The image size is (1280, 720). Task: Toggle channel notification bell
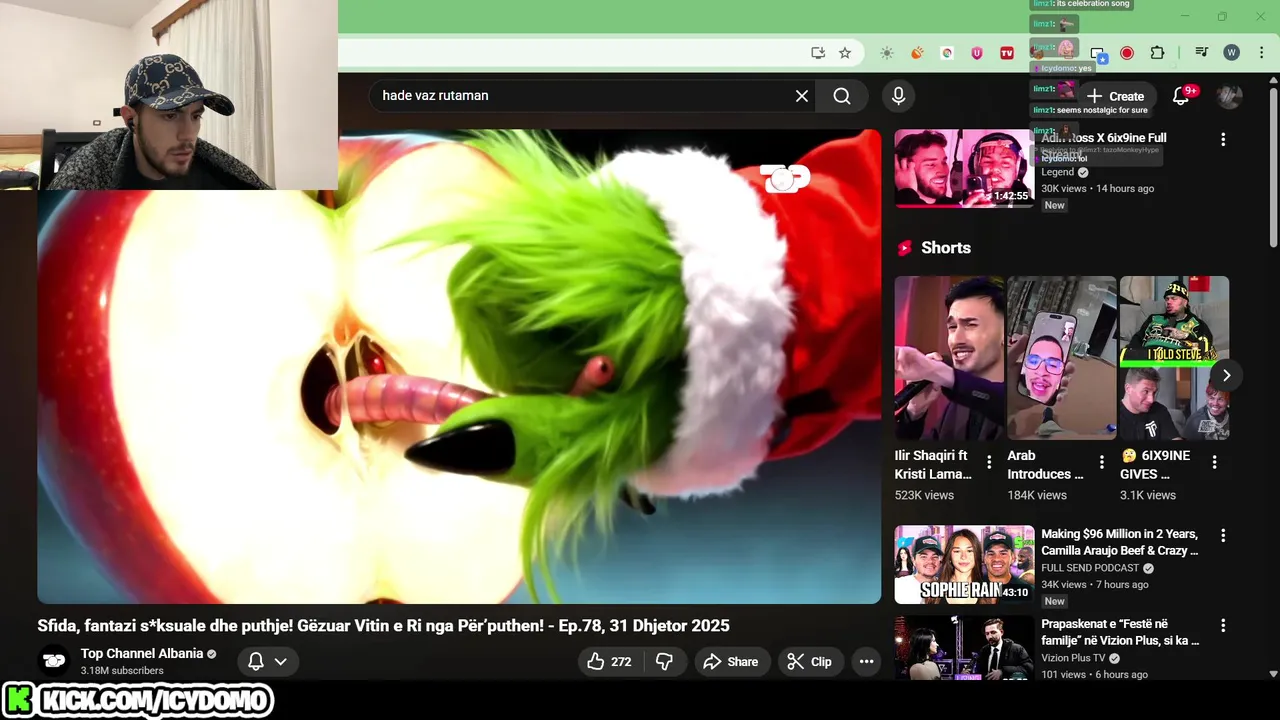coord(256,662)
